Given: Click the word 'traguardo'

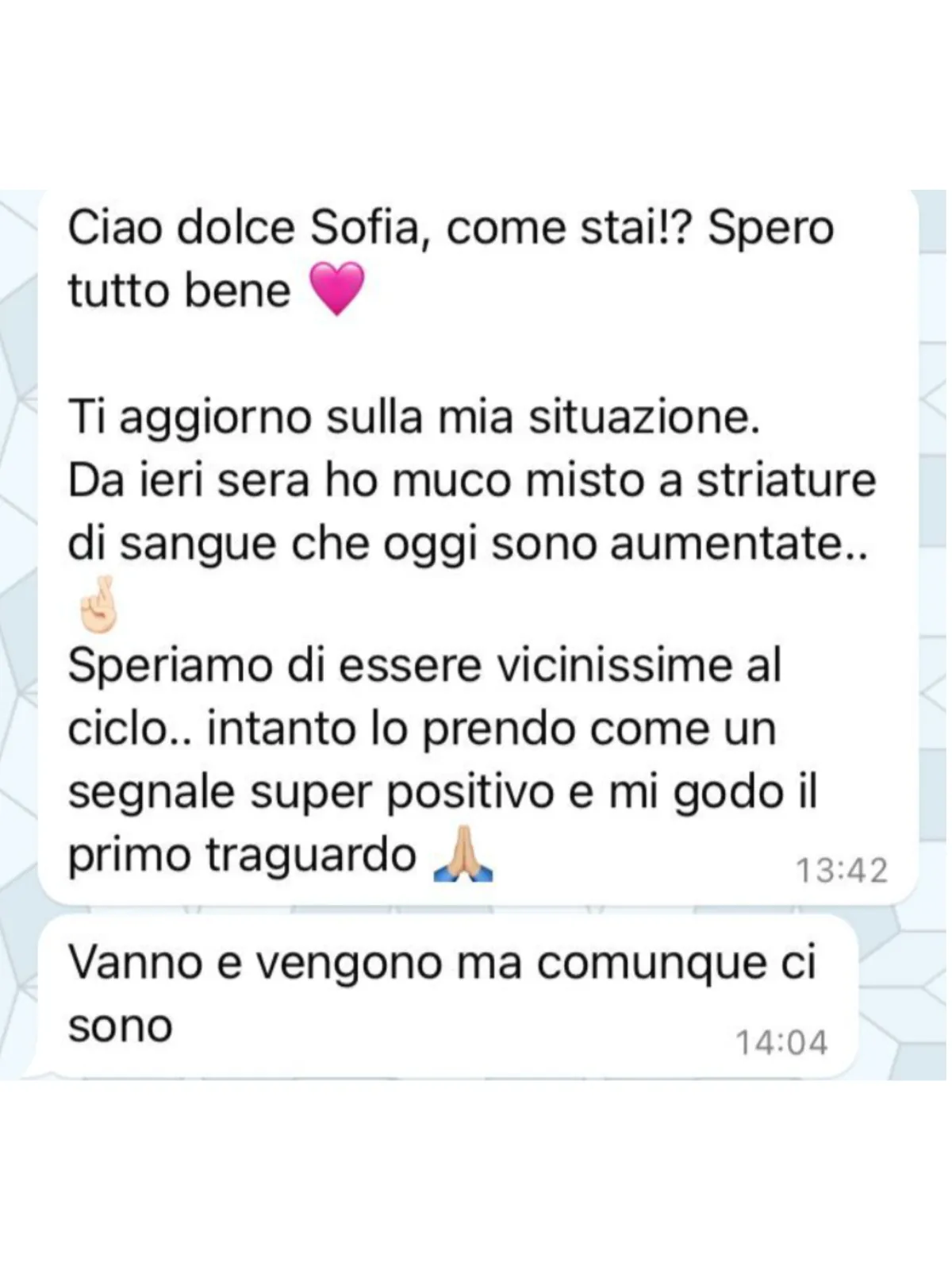Looking at the screenshot, I should [x=311, y=857].
